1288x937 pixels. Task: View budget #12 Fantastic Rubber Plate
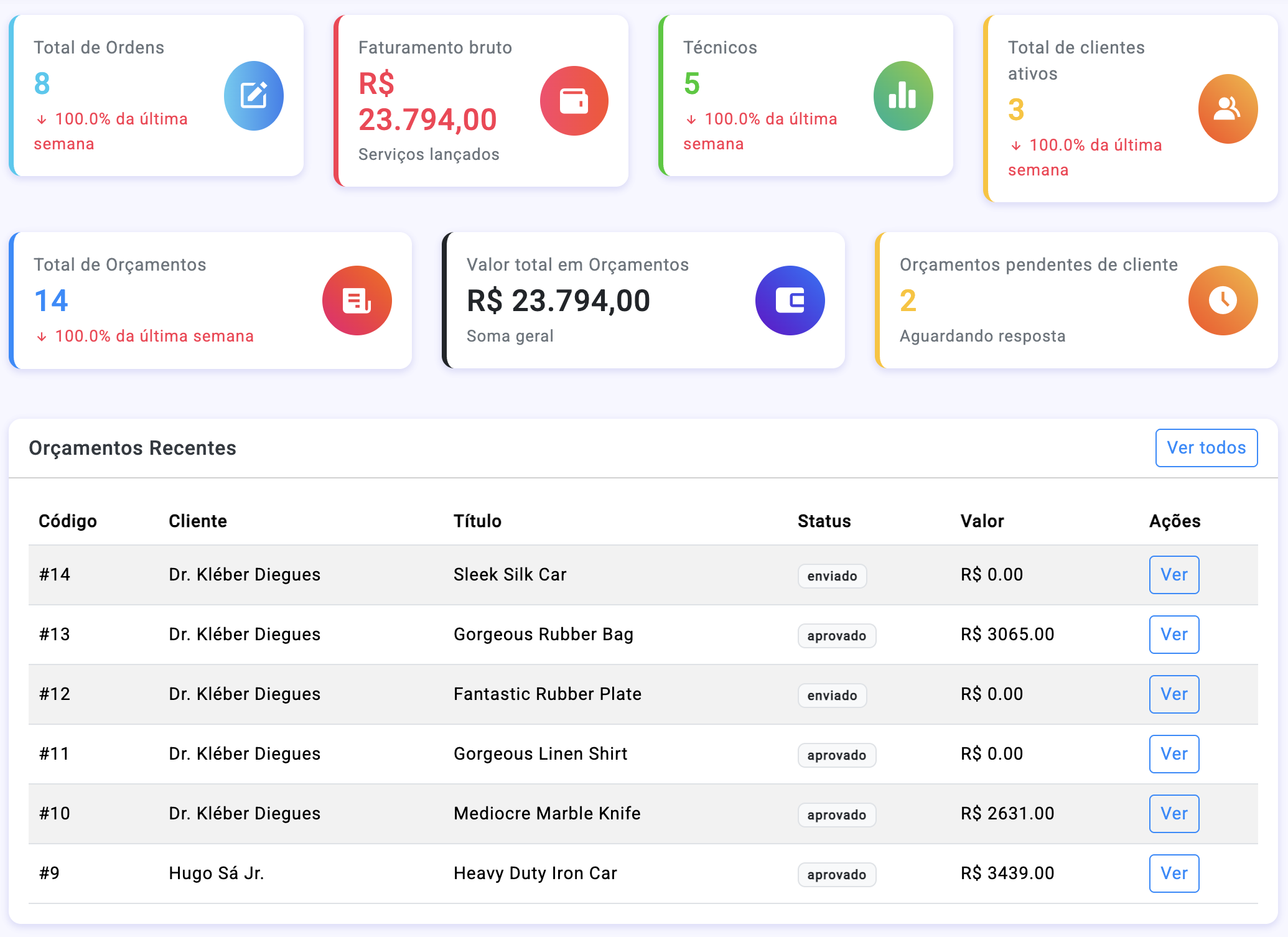(x=1174, y=694)
